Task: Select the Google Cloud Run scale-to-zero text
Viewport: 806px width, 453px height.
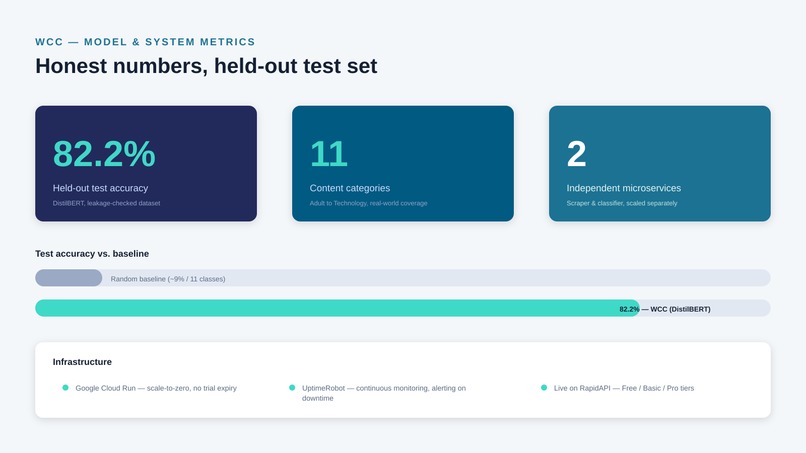Action: click(x=156, y=388)
